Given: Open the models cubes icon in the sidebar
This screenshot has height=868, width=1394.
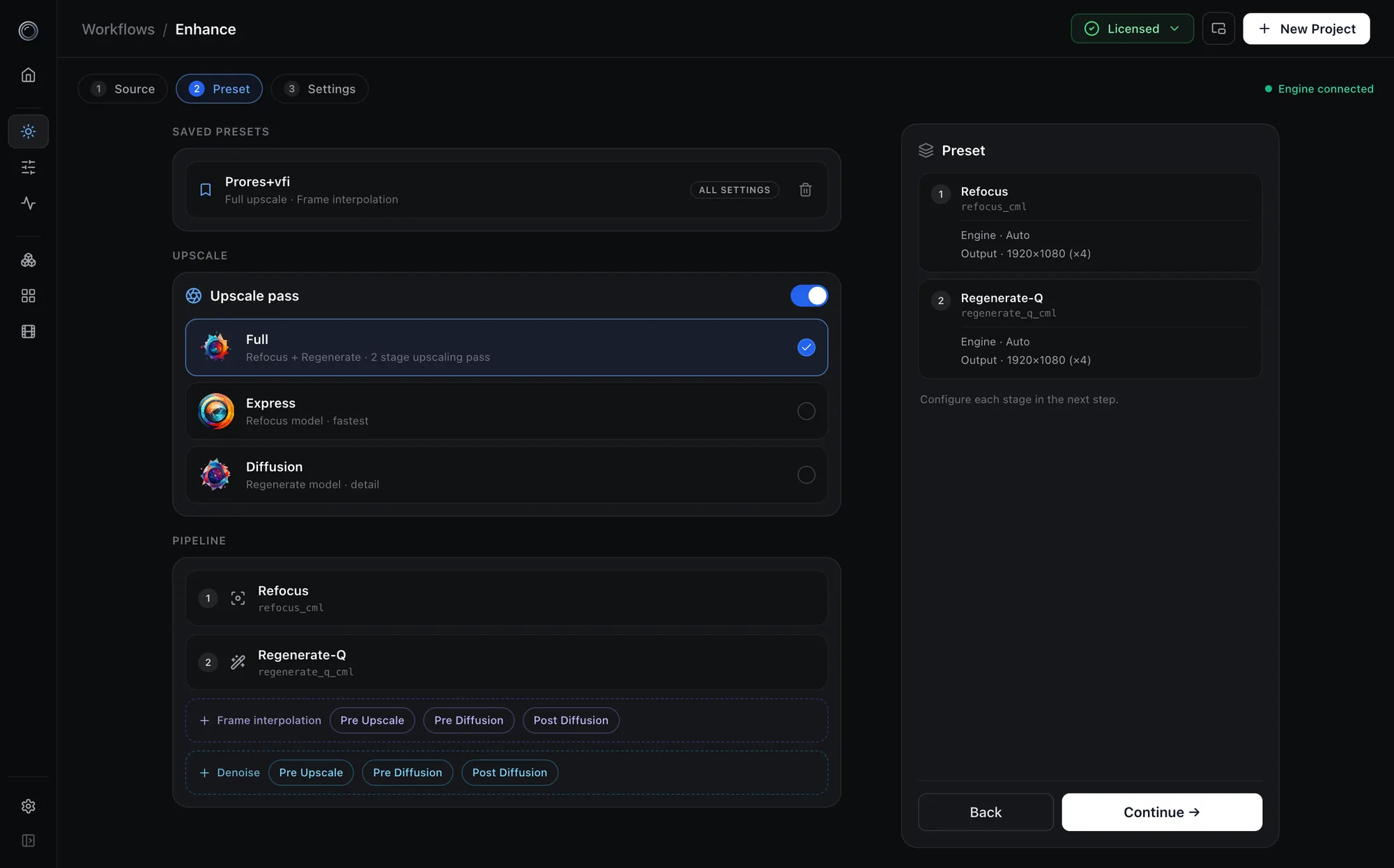Looking at the screenshot, I should 28,260.
